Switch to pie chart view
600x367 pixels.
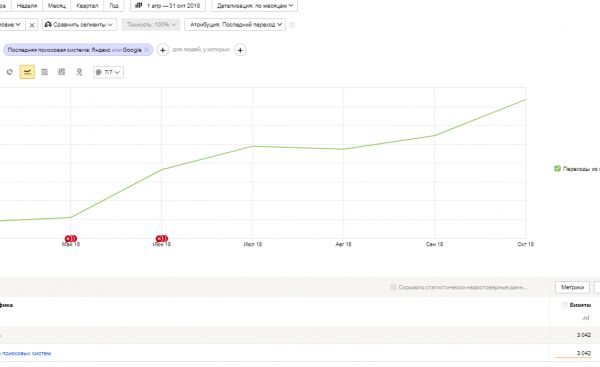[x=10, y=72]
